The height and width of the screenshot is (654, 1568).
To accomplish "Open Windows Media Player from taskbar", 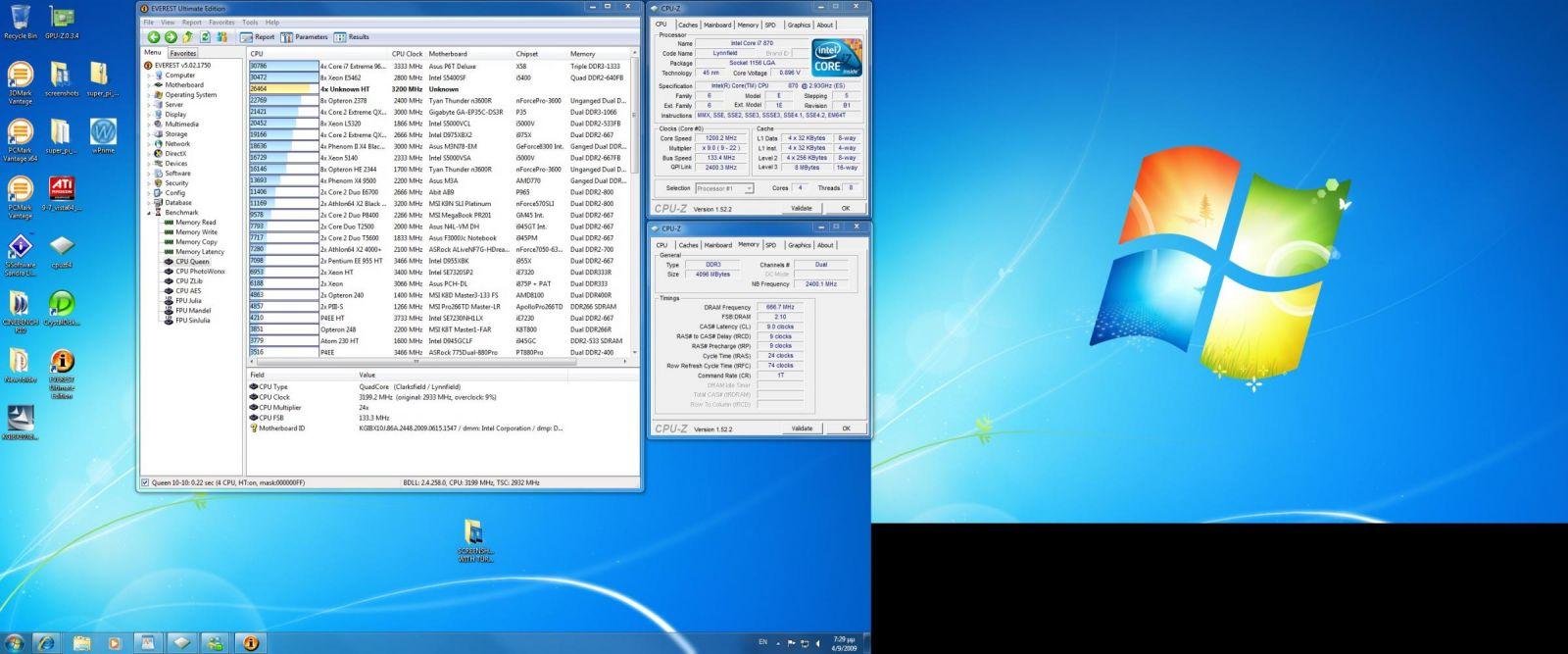I will 114,643.
